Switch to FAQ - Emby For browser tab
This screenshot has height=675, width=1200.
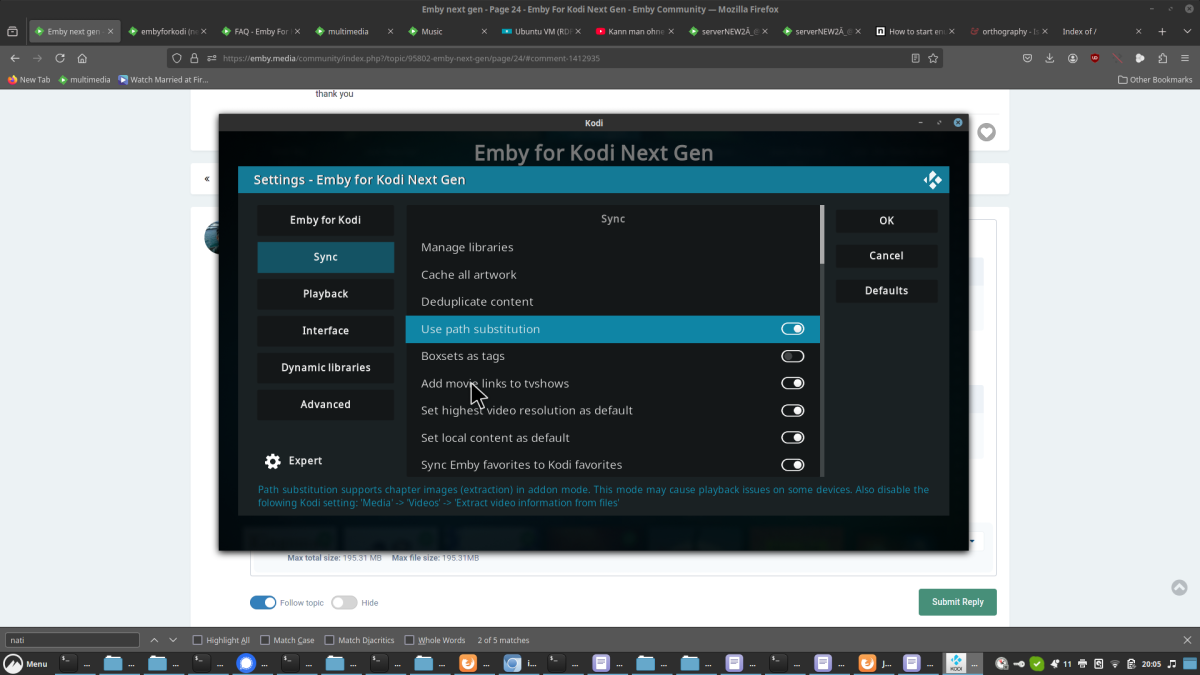260,31
